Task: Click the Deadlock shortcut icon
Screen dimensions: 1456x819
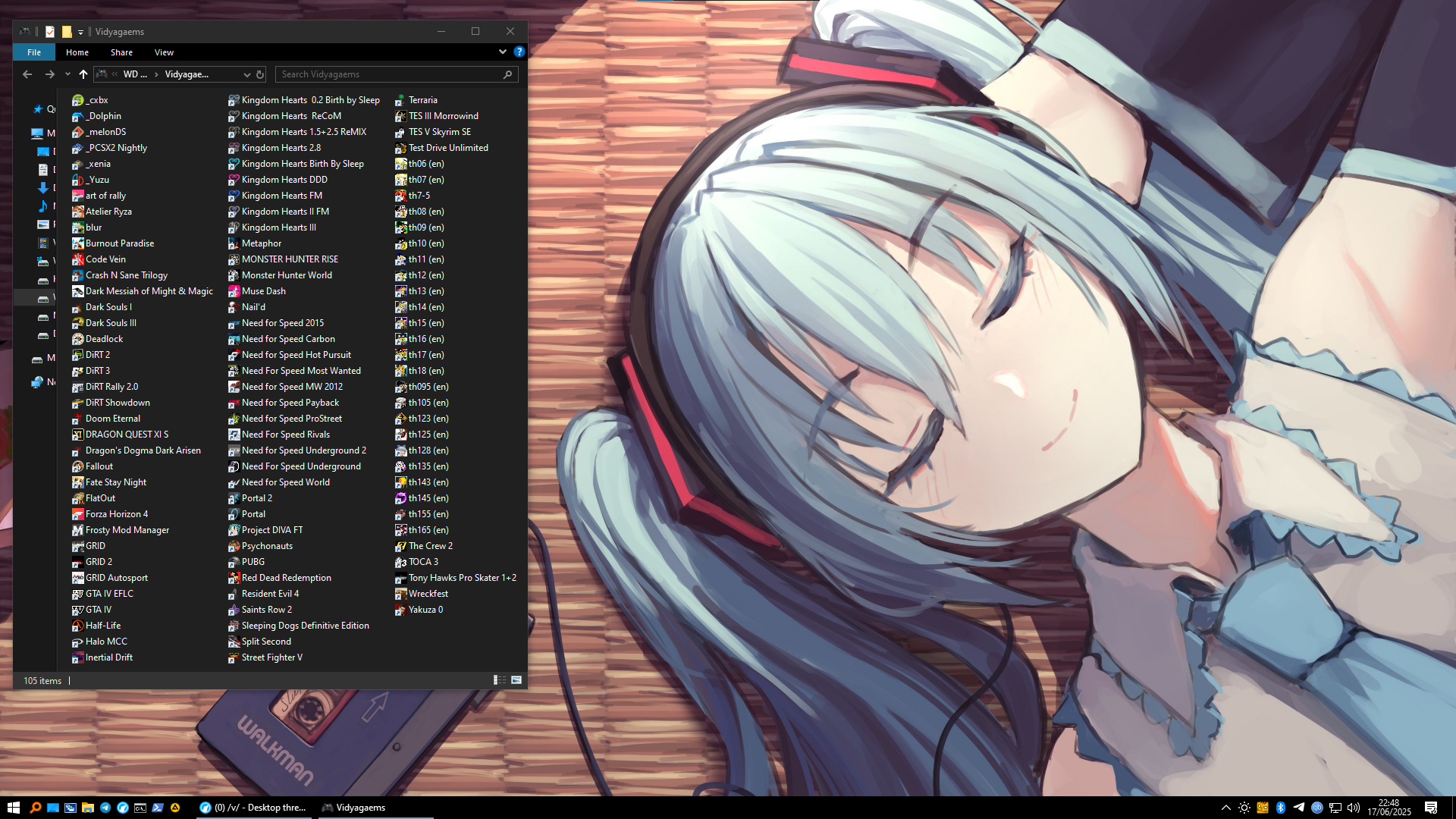Action: [x=77, y=339]
